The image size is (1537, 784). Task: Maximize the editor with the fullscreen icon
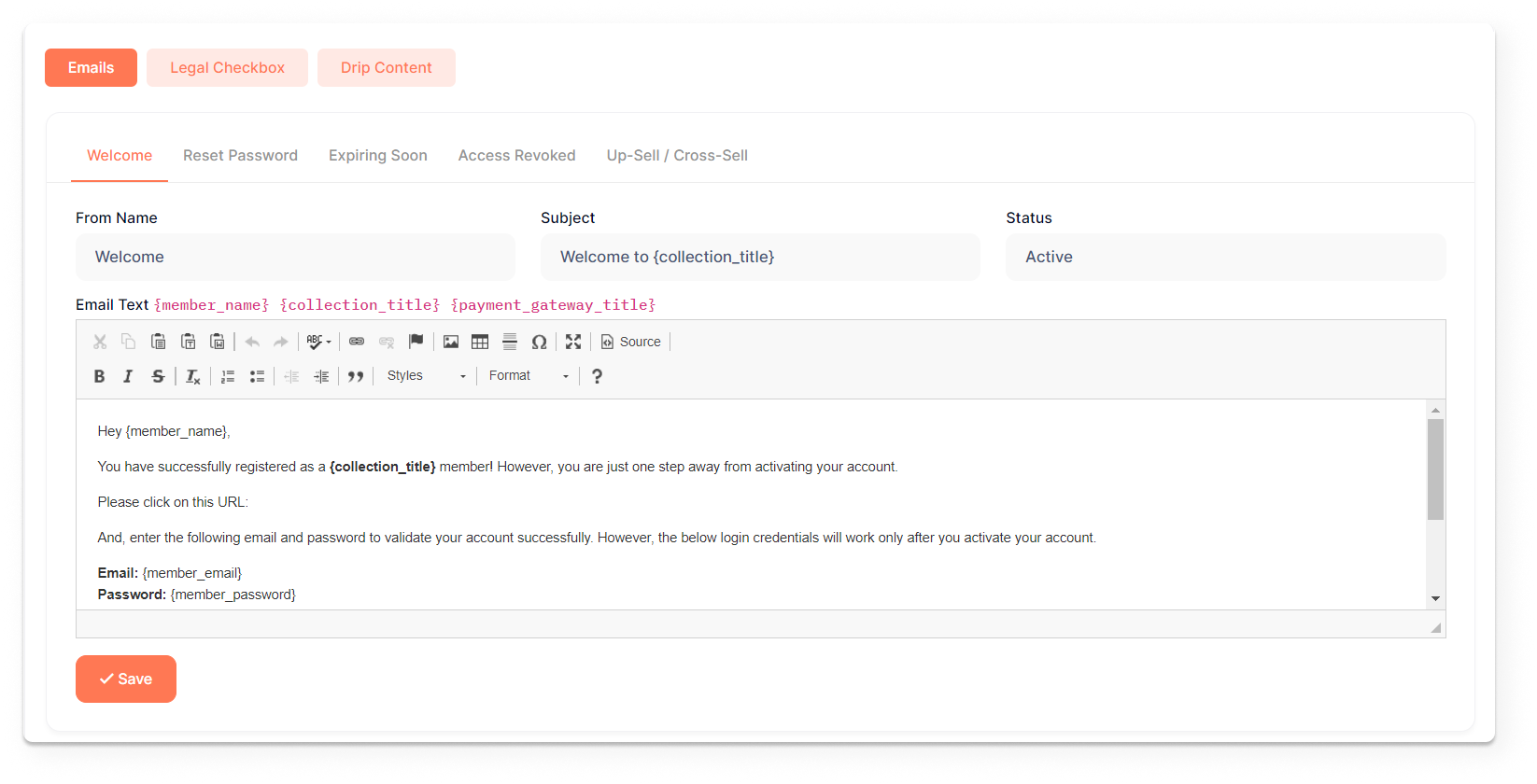point(573,342)
